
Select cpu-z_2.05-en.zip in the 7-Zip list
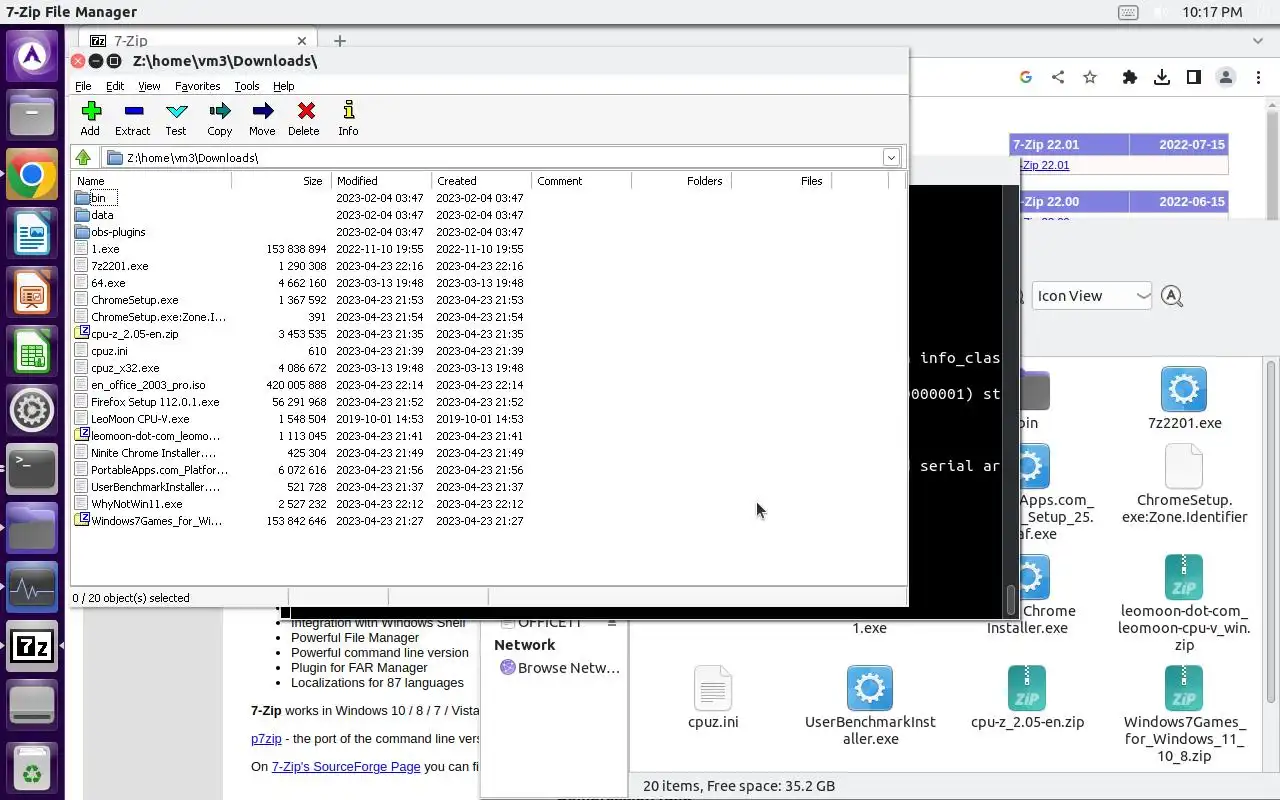[134, 334]
